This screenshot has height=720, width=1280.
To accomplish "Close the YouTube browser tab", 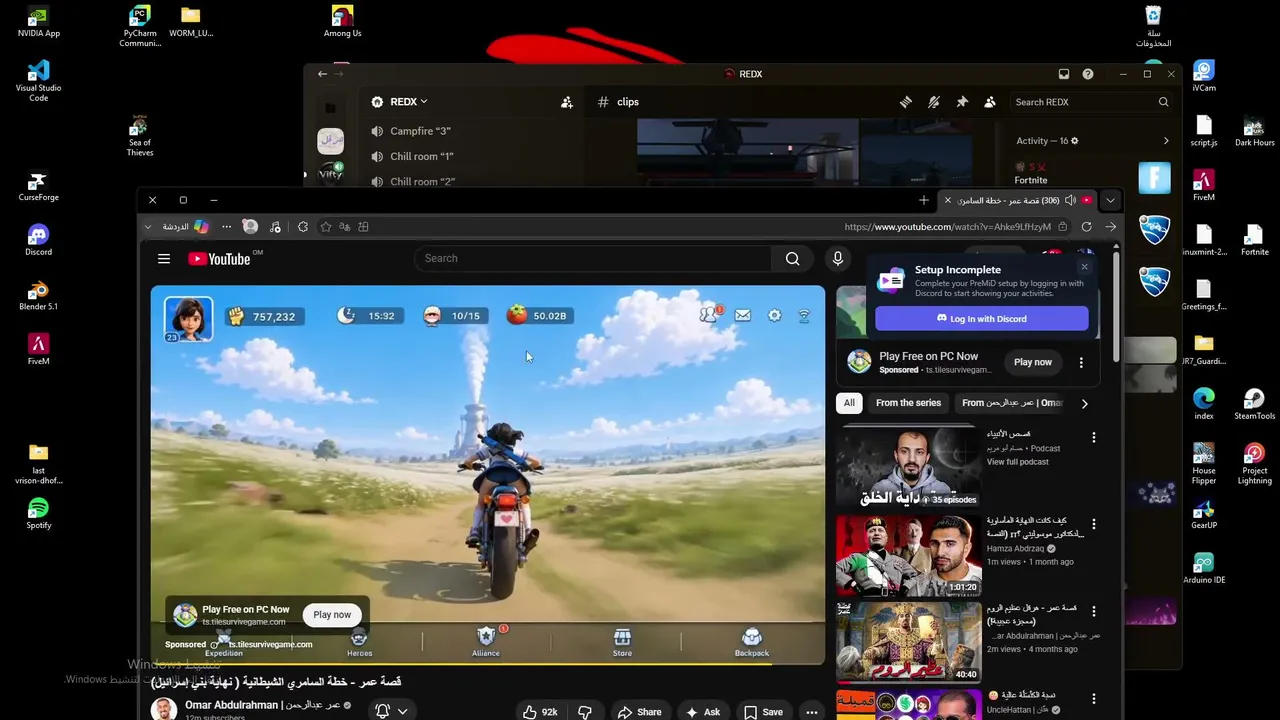I will tap(948, 200).
